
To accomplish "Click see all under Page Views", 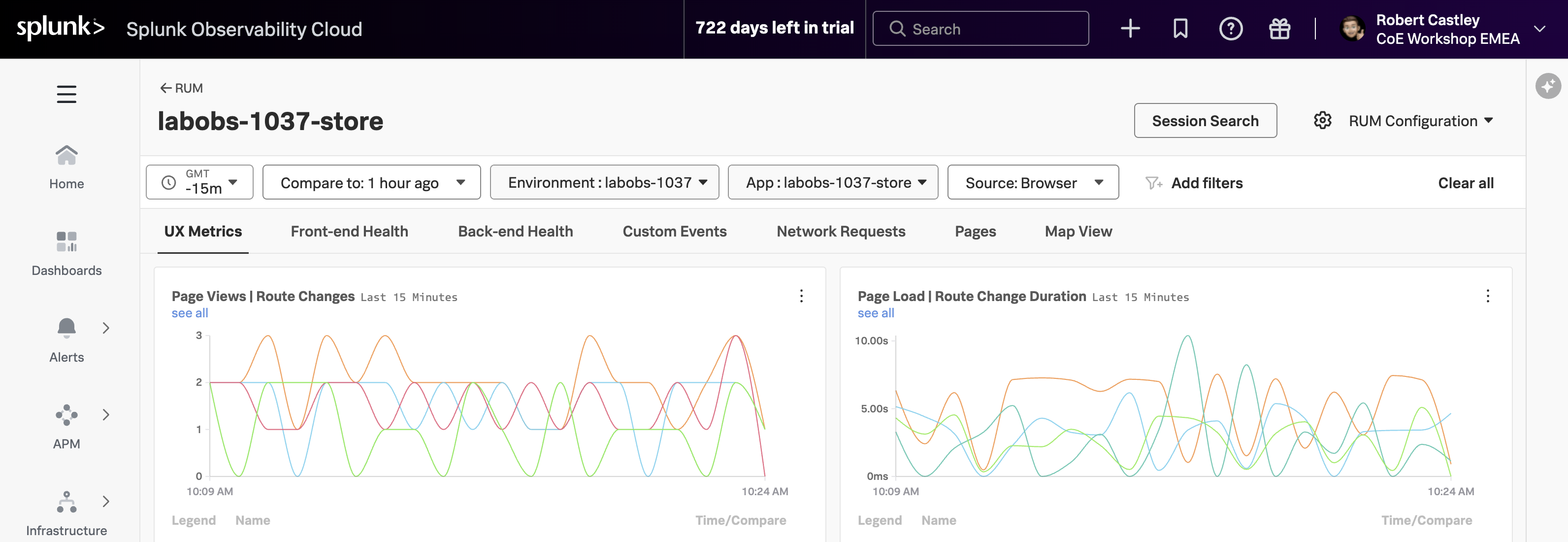I will point(190,313).
